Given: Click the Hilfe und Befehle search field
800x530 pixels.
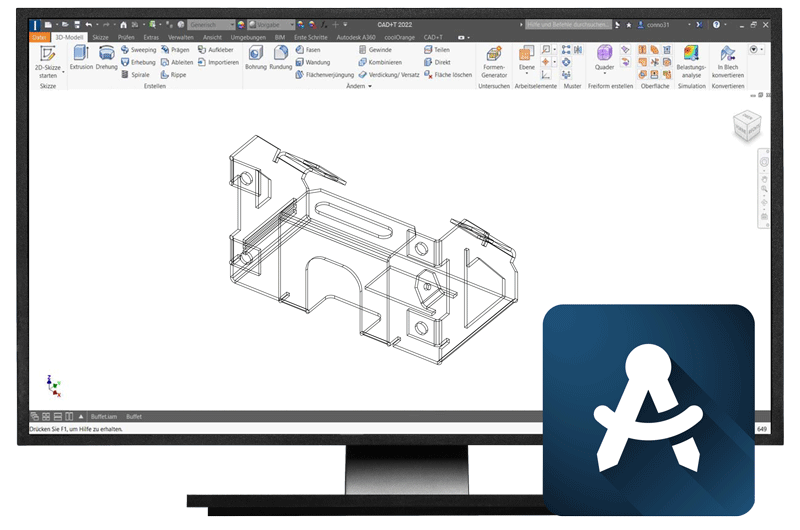Looking at the screenshot, I should 568,24.
